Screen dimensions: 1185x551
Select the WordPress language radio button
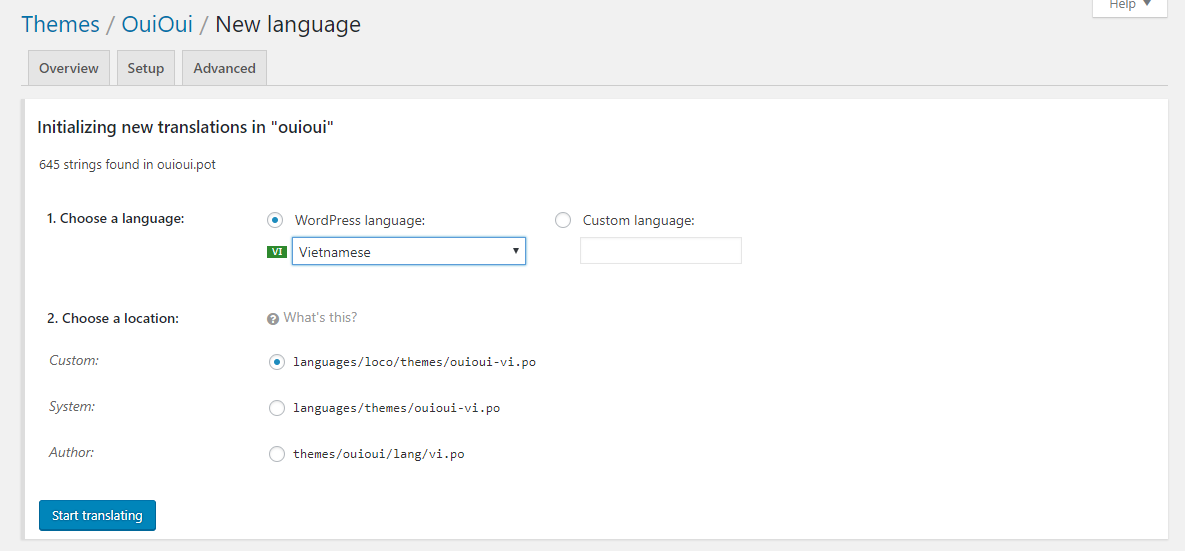(275, 220)
